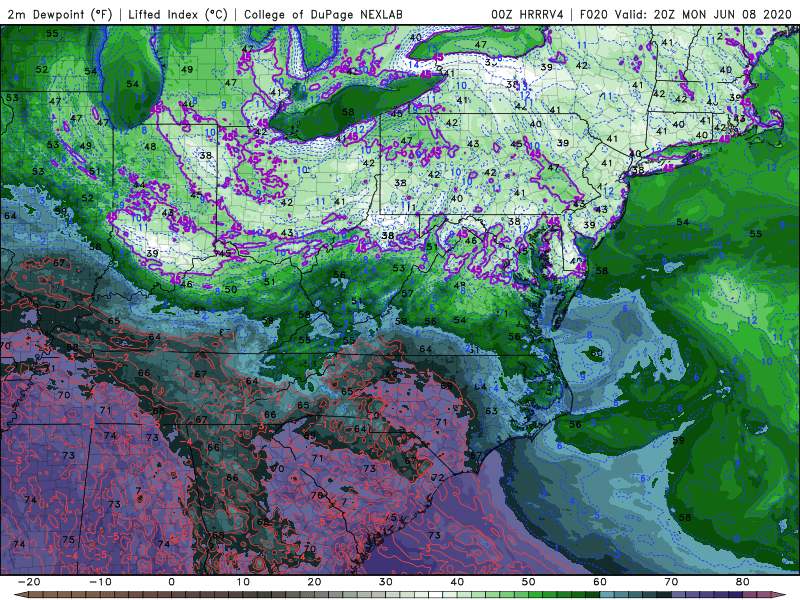Select 'College of DuPage NEXLAB' header text
800x600 pixels.
pyautogui.click(x=323, y=15)
